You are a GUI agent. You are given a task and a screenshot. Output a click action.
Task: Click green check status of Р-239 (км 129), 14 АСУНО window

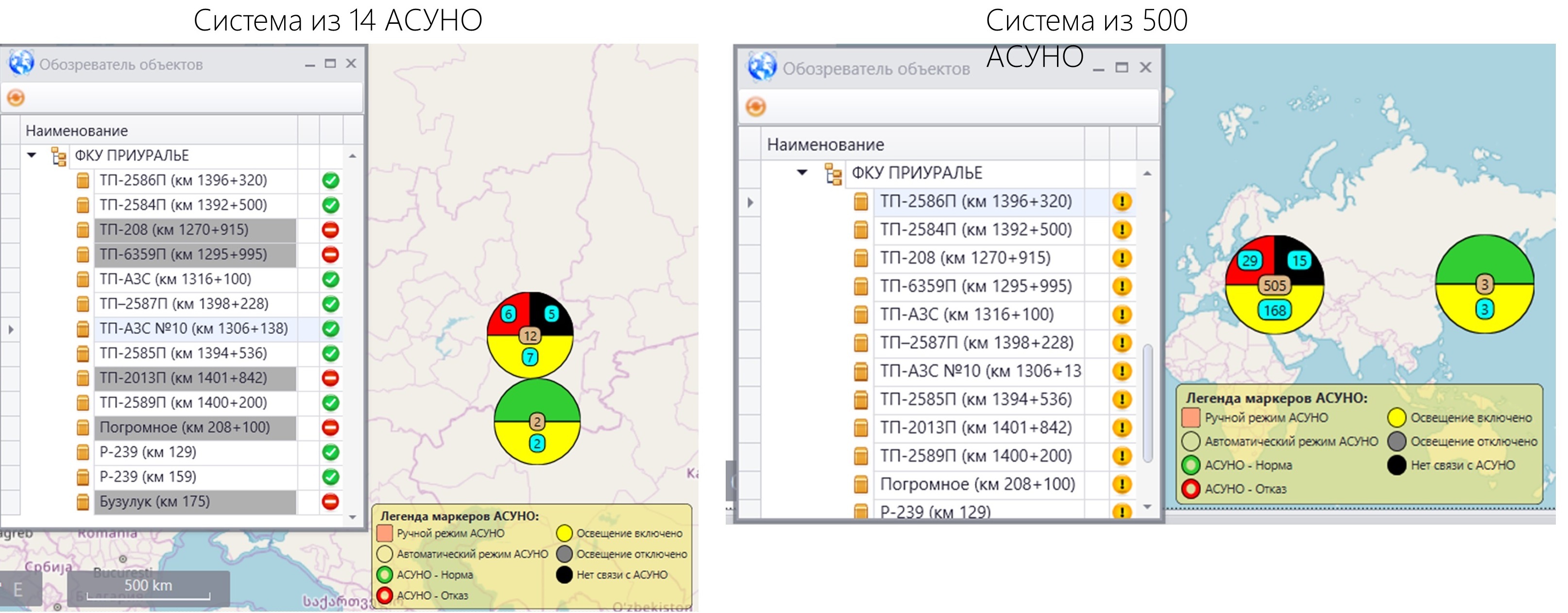pos(330,452)
